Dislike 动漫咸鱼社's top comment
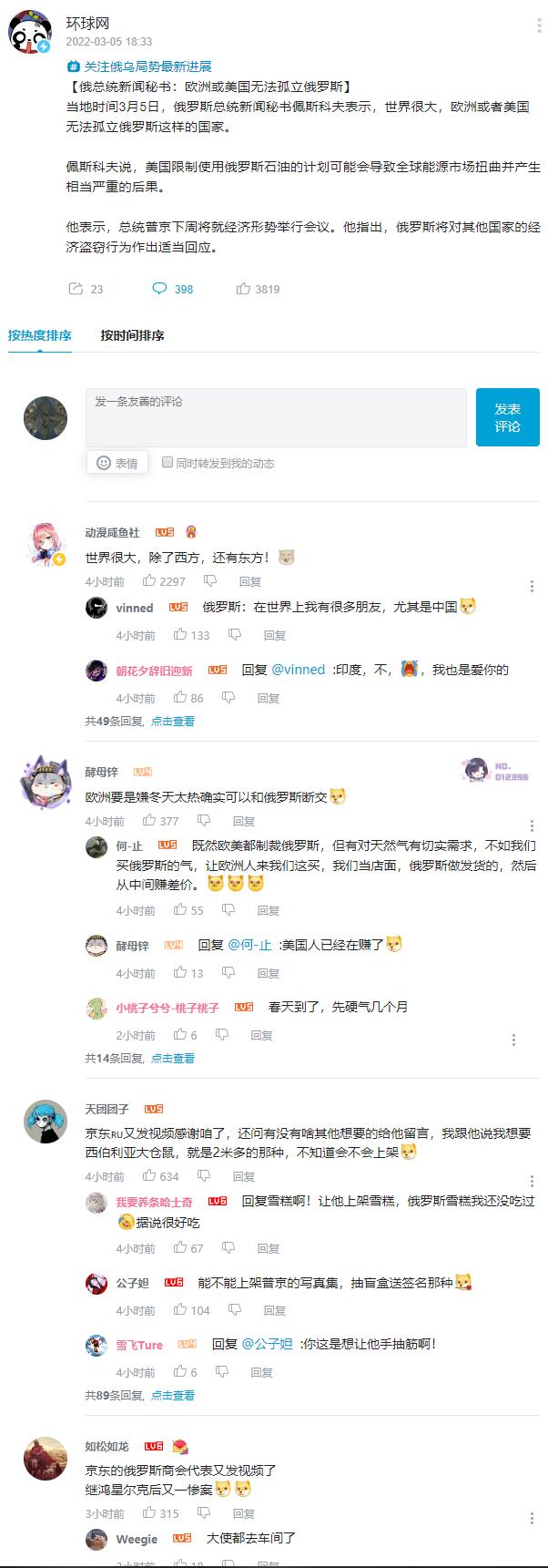Screen dimensions: 548x1568 (x=210, y=580)
